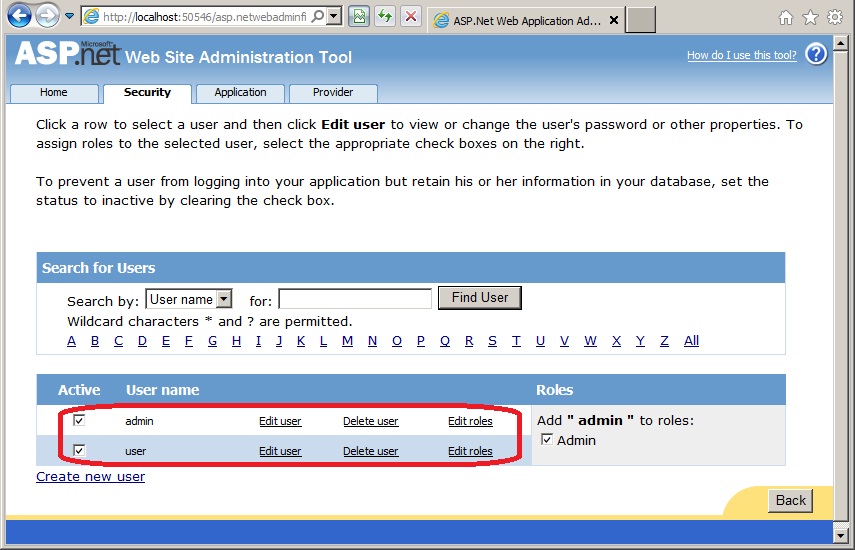Click the search magnifier in the address bar
Image resolution: width=855 pixels, height=550 pixels.
click(317, 16)
